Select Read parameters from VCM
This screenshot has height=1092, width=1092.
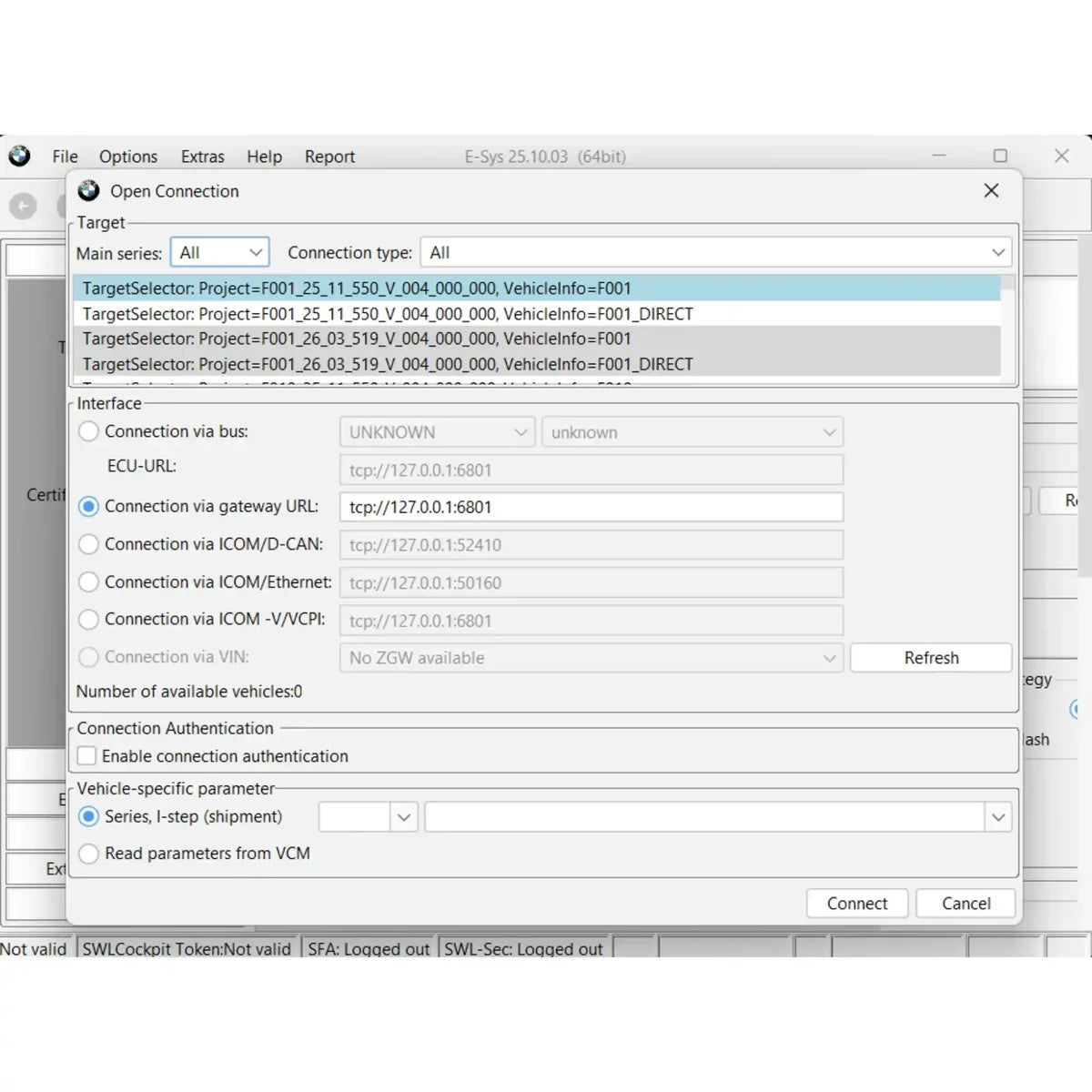[88, 854]
